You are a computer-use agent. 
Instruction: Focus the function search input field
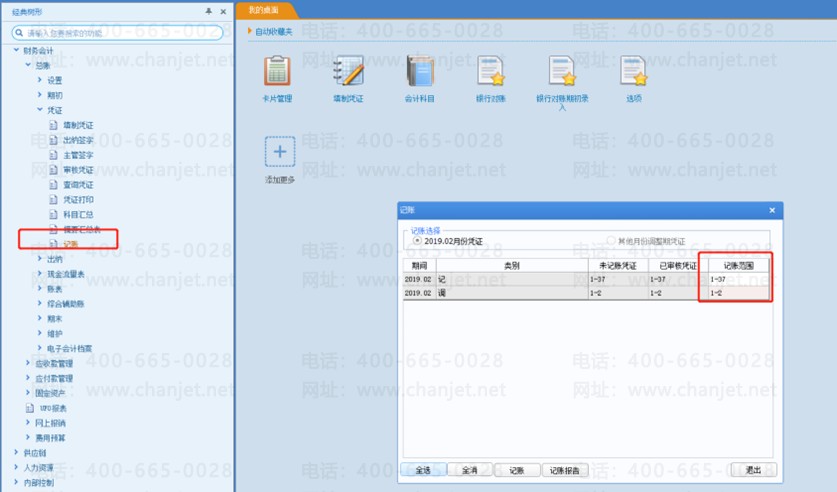click(x=117, y=33)
